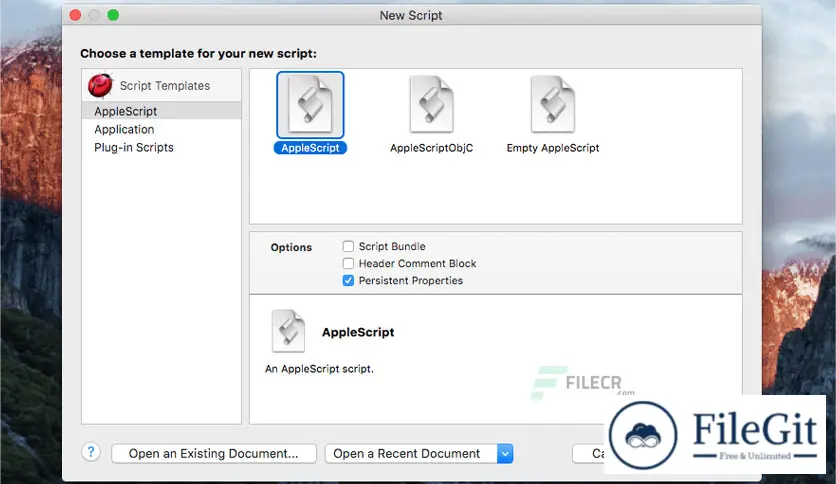This screenshot has width=836, height=484.
Task: Click the Script Bundle label text
Action: coord(392,246)
